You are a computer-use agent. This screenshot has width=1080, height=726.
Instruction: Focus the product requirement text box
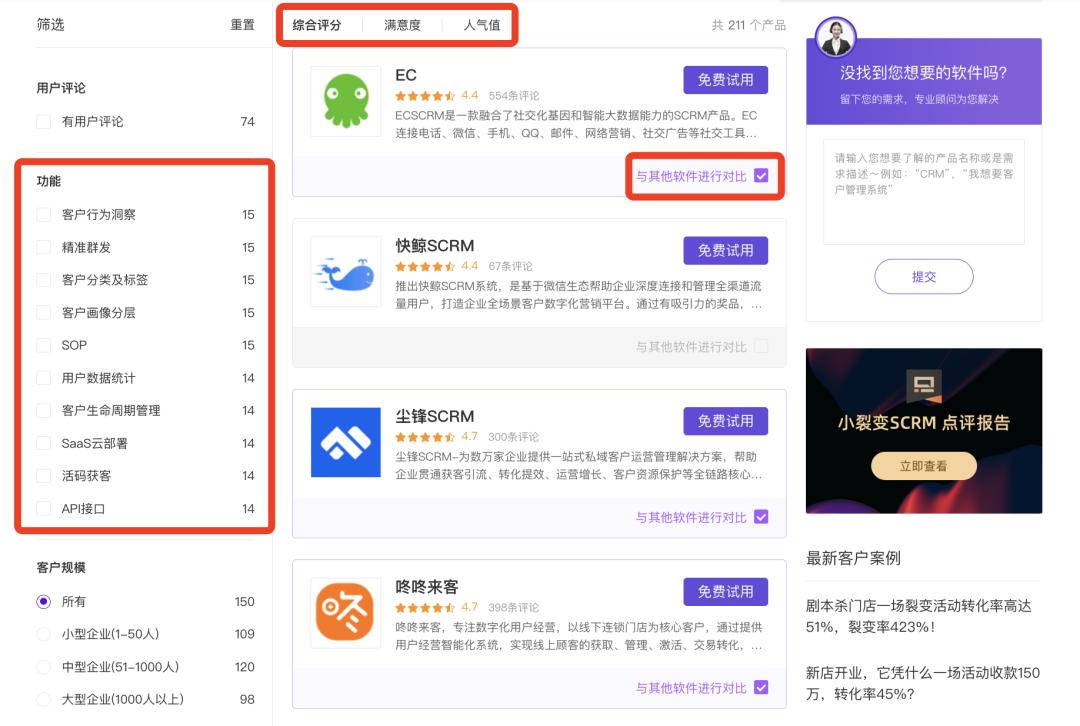(x=924, y=192)
